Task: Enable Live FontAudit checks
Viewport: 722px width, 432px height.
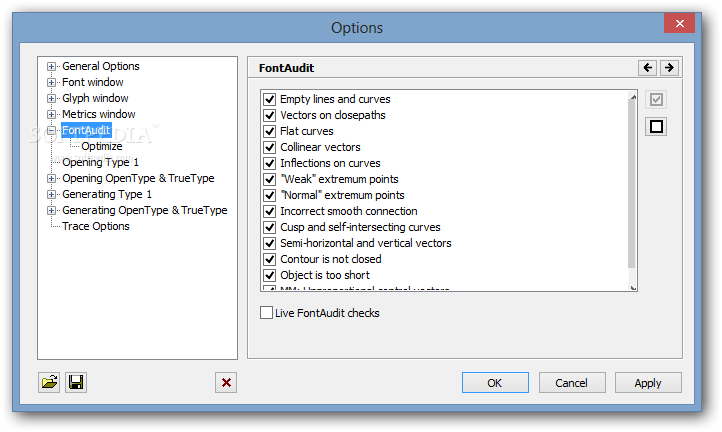Action: click(266, 313)
